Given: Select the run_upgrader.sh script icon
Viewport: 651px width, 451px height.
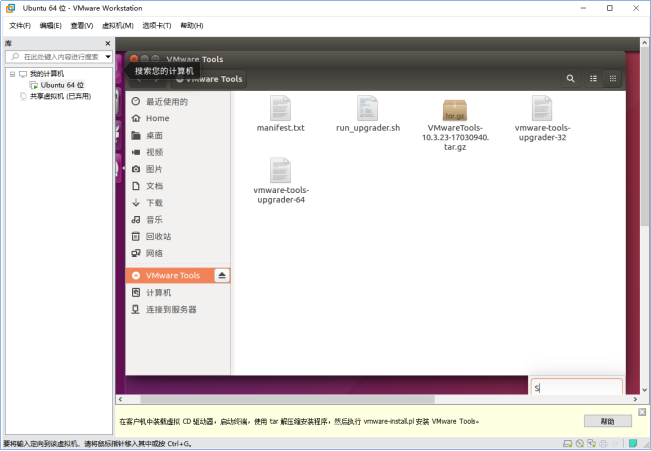Looking at the screenshot, I should [367, 108].
